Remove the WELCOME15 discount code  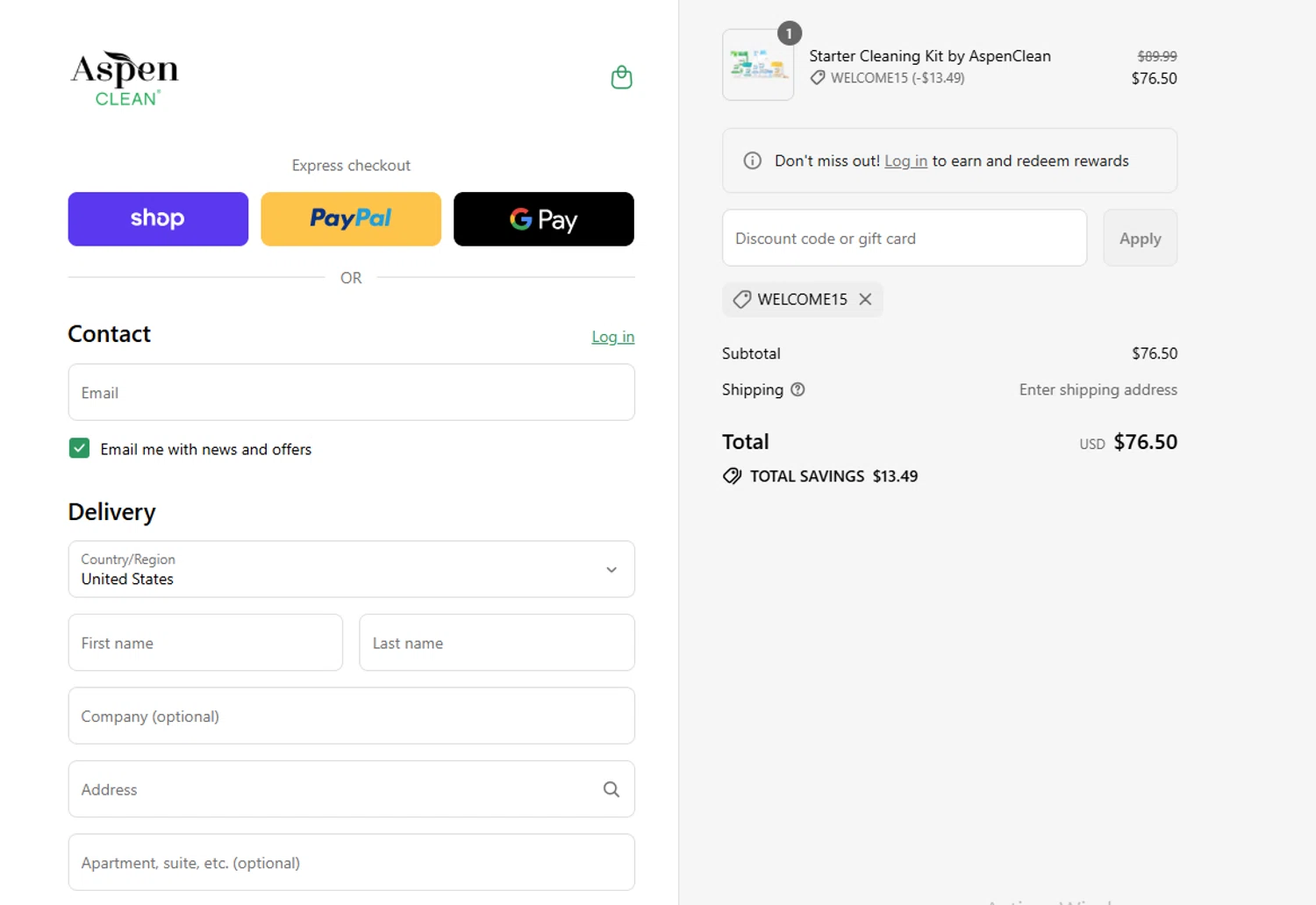coord(865,299)
